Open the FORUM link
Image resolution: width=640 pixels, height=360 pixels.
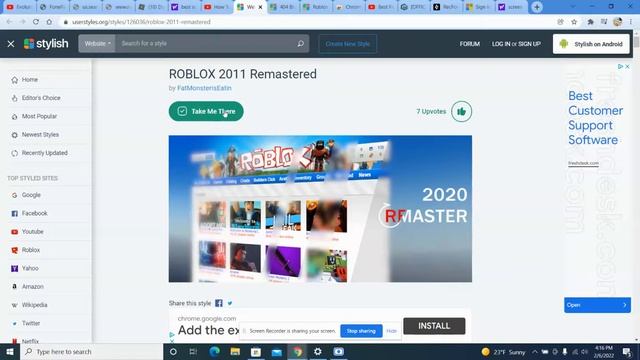469,44
